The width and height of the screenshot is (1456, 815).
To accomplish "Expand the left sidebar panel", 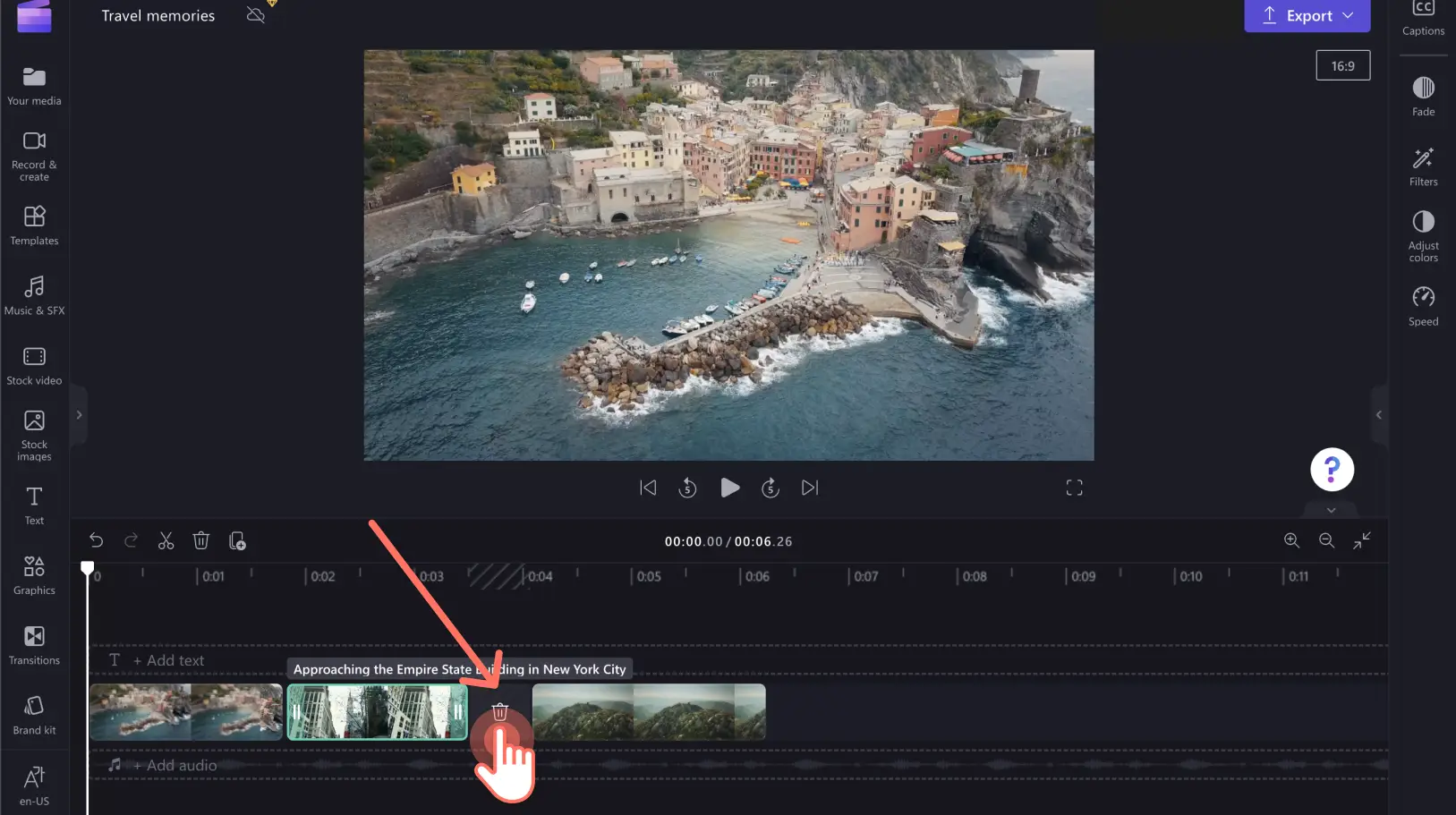I will click(x=79, y=415).
